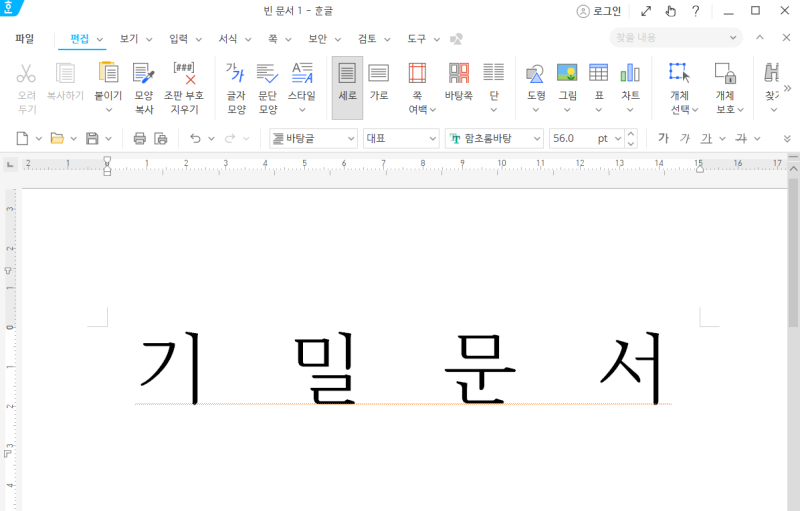The width and height of the screenshot is (800, 511).
Task: Expand the strikethrough style dropdown arrow
Action: 757,138
